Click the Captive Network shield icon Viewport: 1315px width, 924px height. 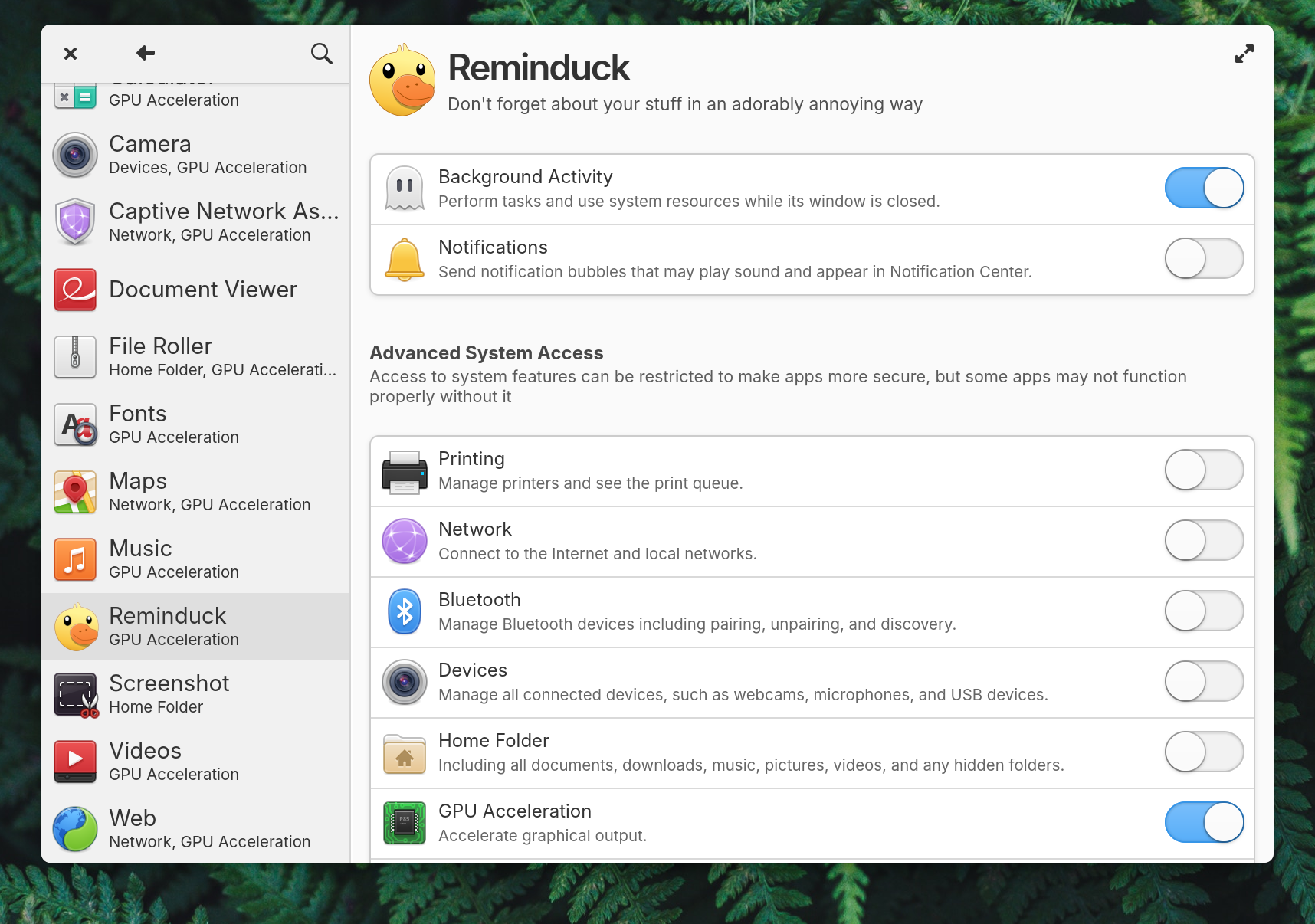coord(75,222)
